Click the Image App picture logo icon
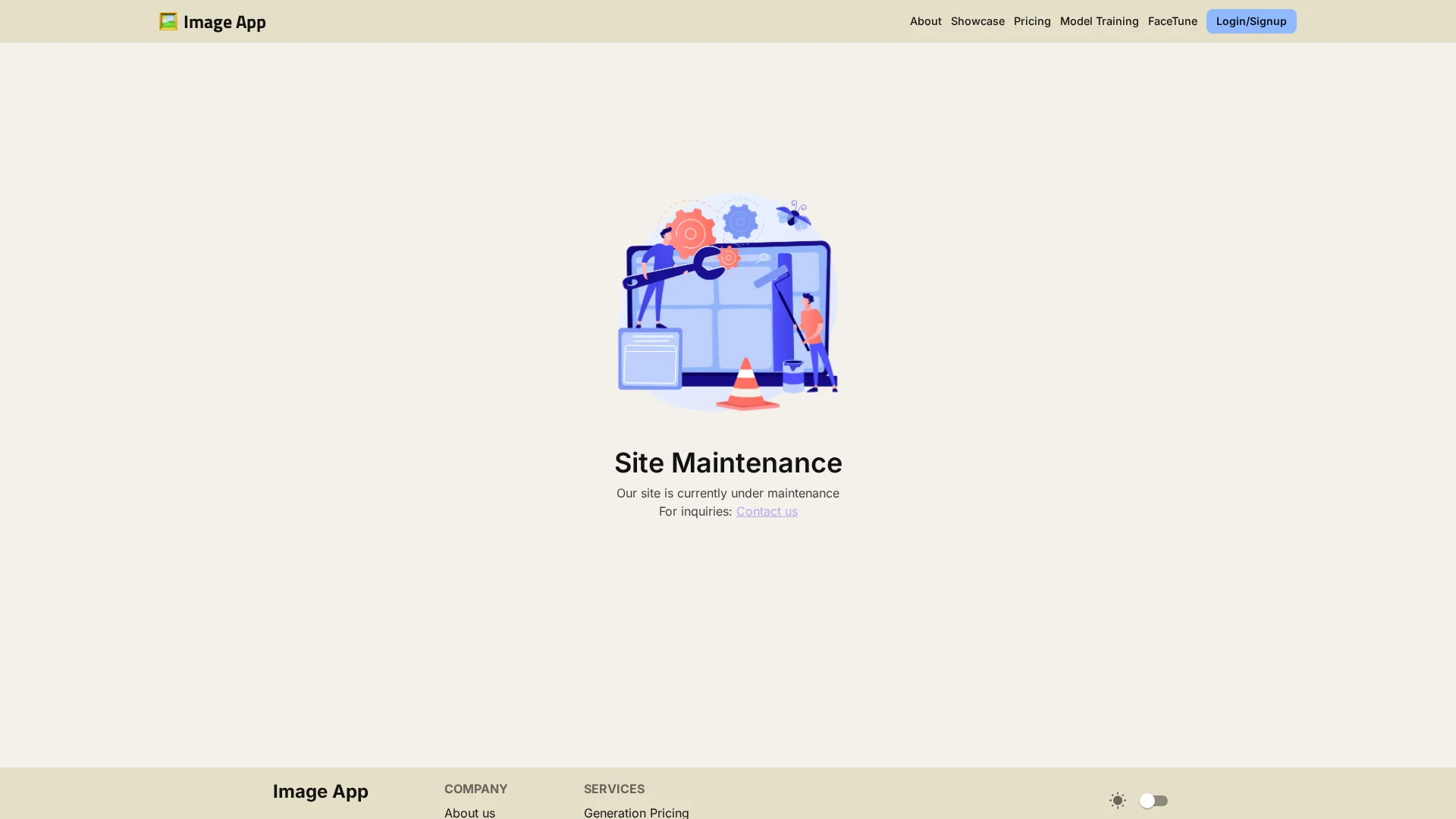Image resolution: width=1456 pixels, height=819 pixels. pos(168,21)
